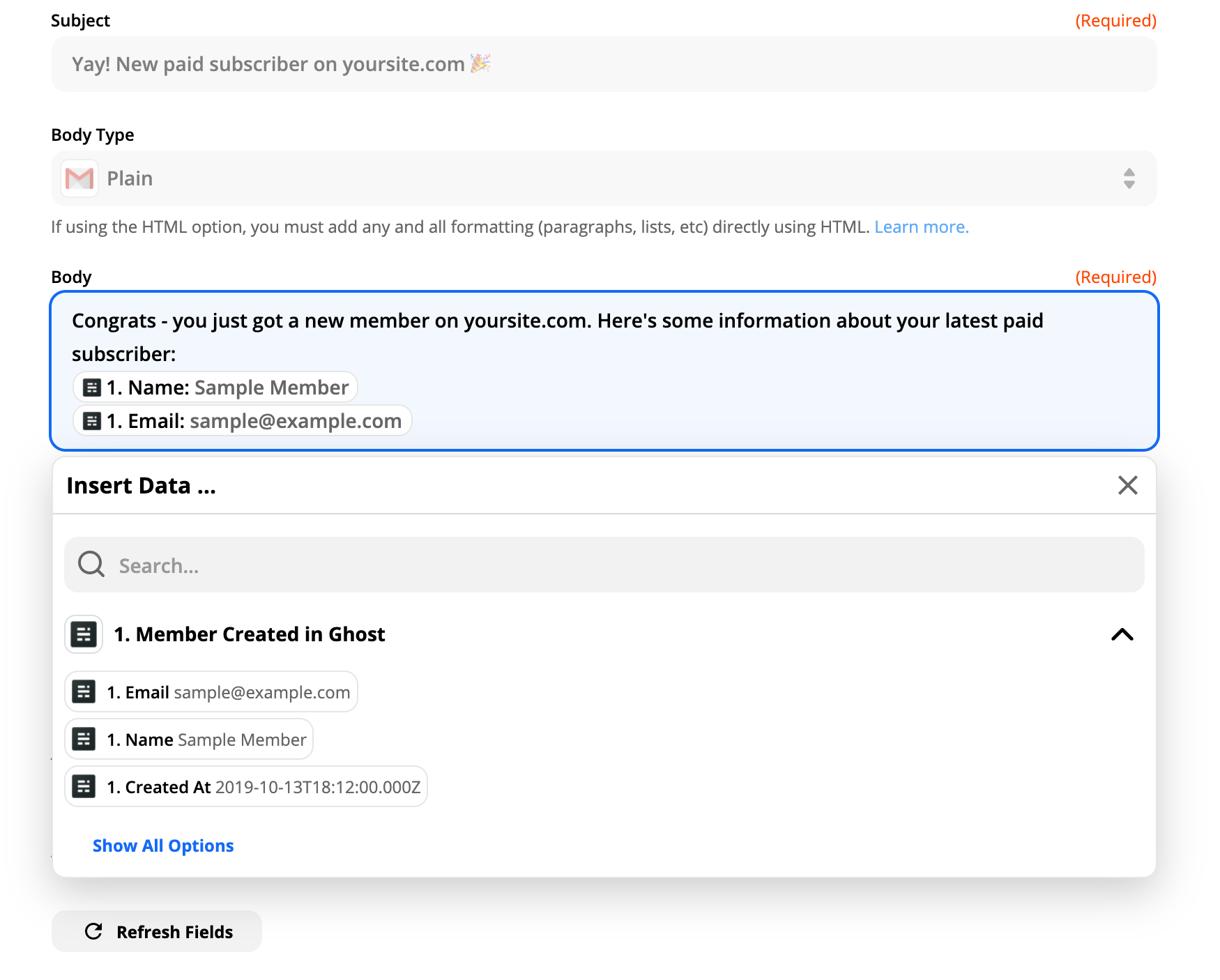Open the Show All Options link
The height and width of the screenshot is (980, 1220).
tap(163, 845)
